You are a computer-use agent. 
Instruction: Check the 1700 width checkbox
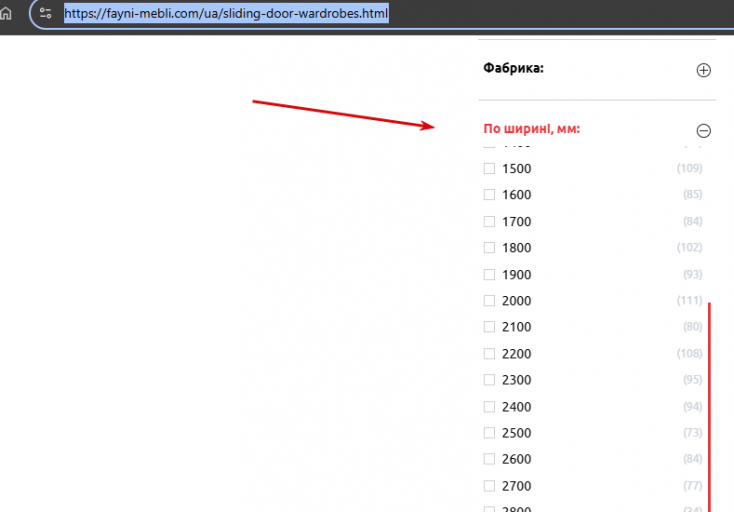point(489,221)
